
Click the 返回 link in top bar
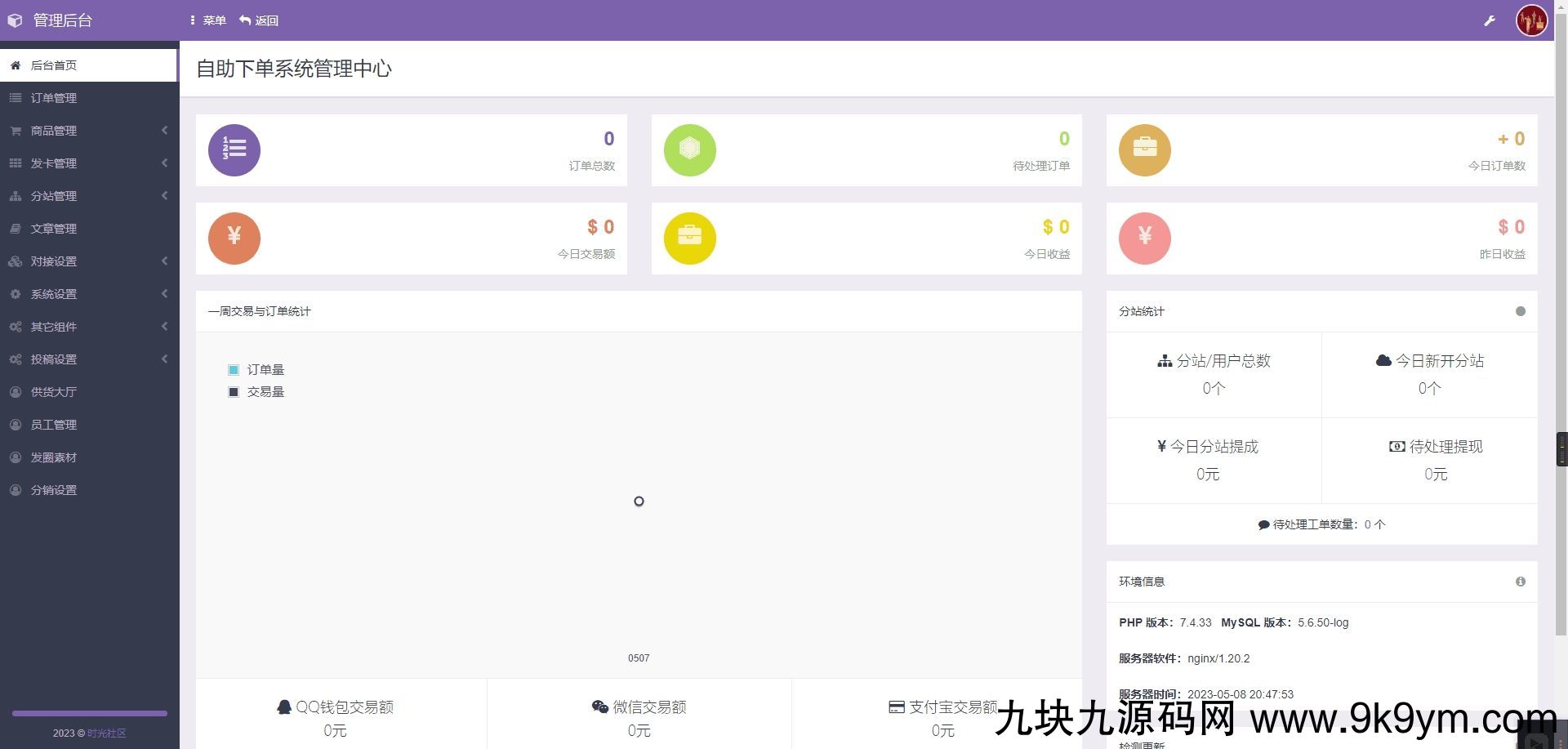click(258, 20)
